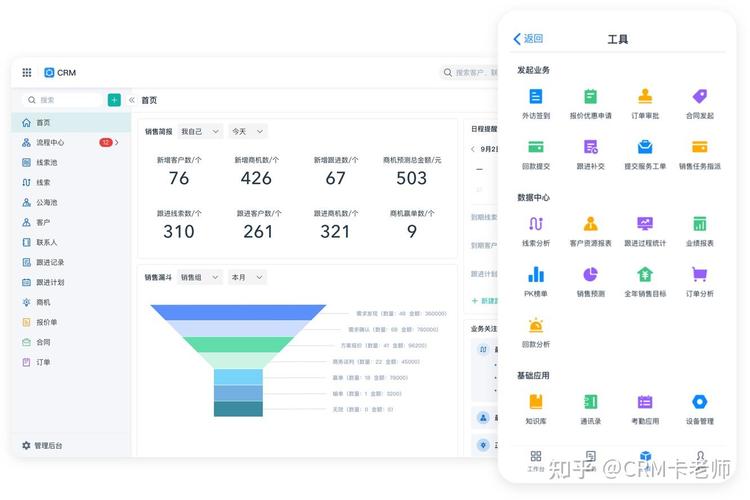Select 公海池 in the sidebar

coord(71,202)
